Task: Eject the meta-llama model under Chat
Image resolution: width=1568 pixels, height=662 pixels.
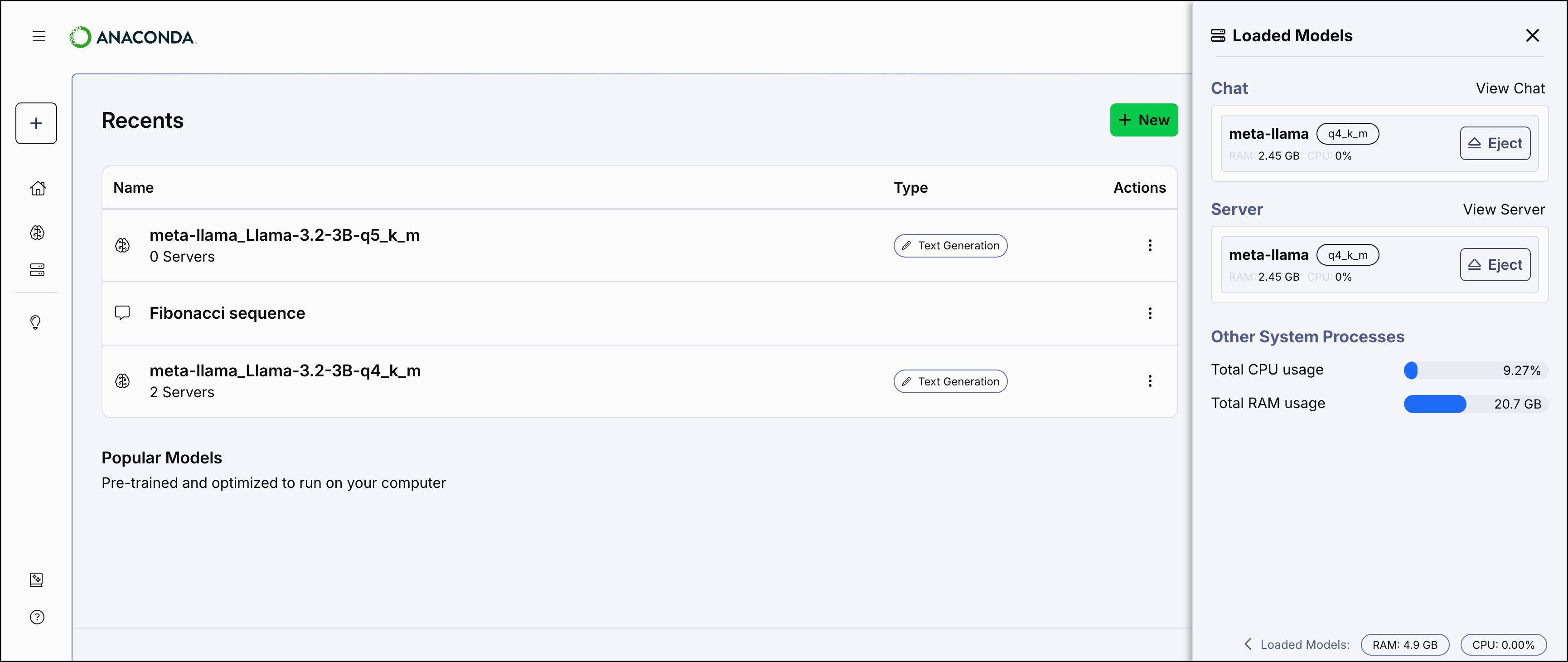Action: pyautogui.click(x=1495, y=143)
